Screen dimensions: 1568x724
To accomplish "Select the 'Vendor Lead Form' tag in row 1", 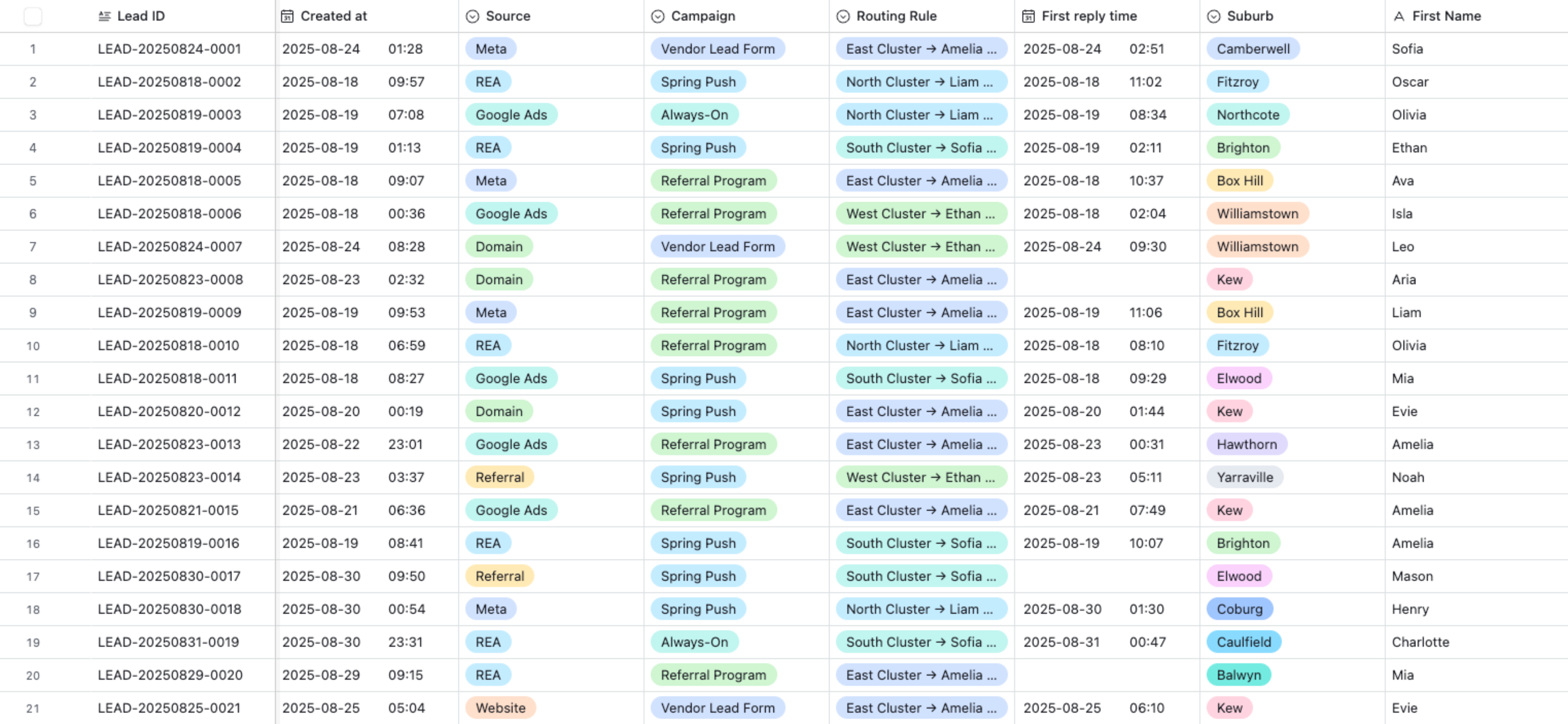I will [x=718, y=49].
